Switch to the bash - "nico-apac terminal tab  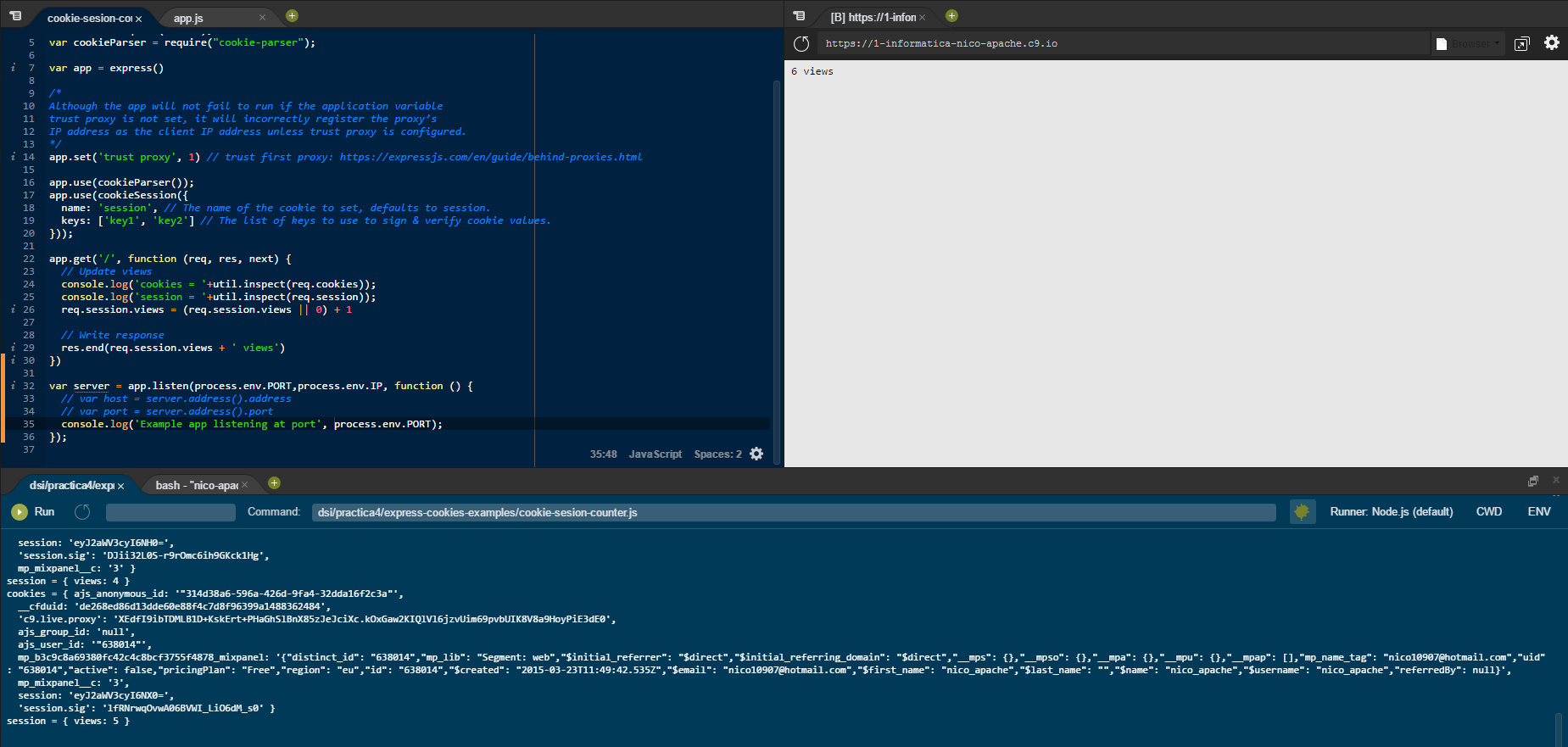tap(197, 485)
